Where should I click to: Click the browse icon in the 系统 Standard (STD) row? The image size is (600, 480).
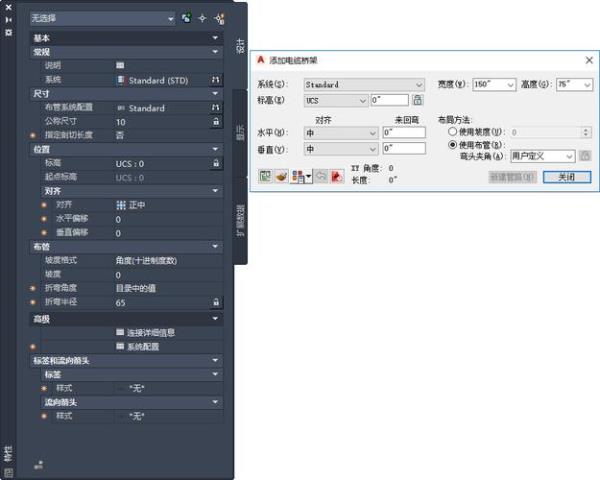[216, 80]
